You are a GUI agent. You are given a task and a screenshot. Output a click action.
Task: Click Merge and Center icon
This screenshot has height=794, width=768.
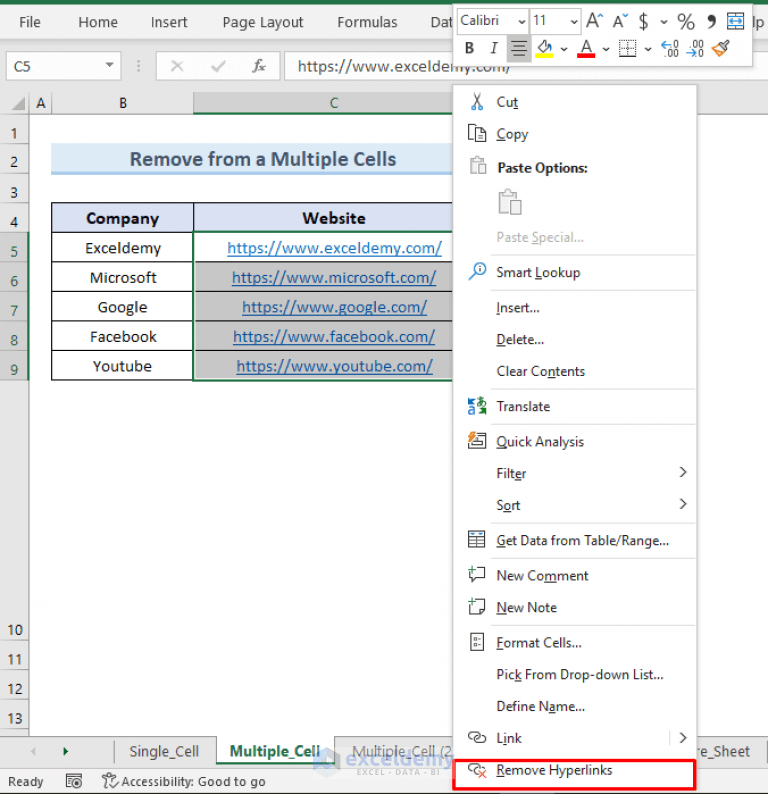[x=735, y=21]
